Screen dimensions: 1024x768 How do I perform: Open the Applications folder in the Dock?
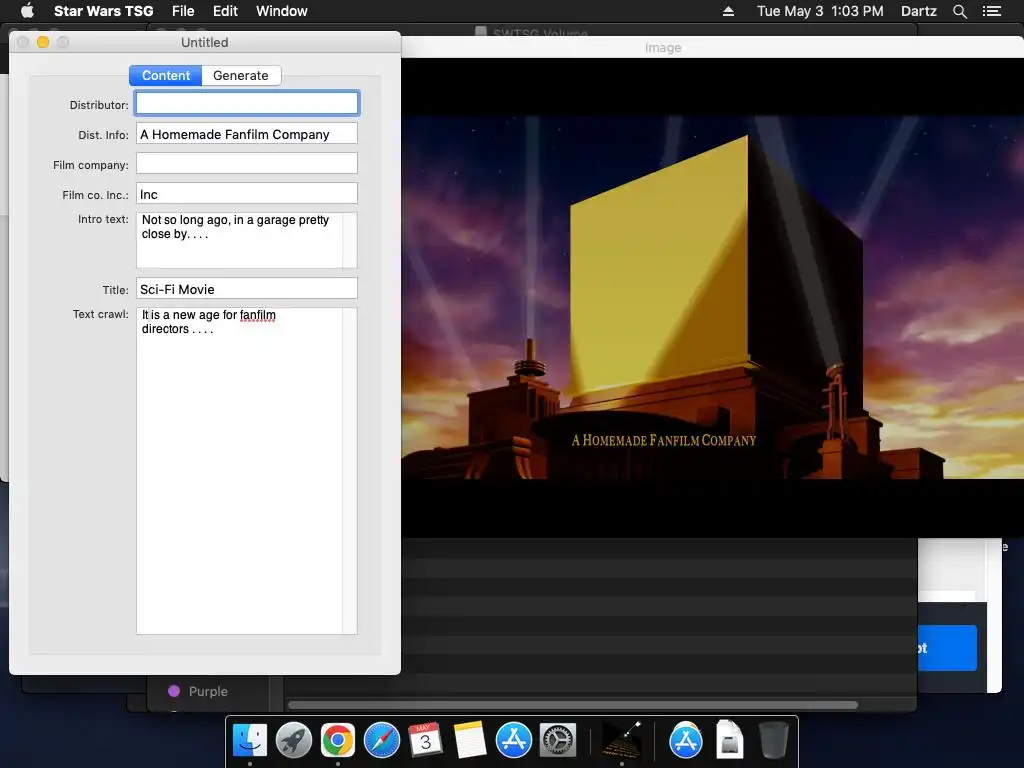pyautogui.click(x=686, y=740)
